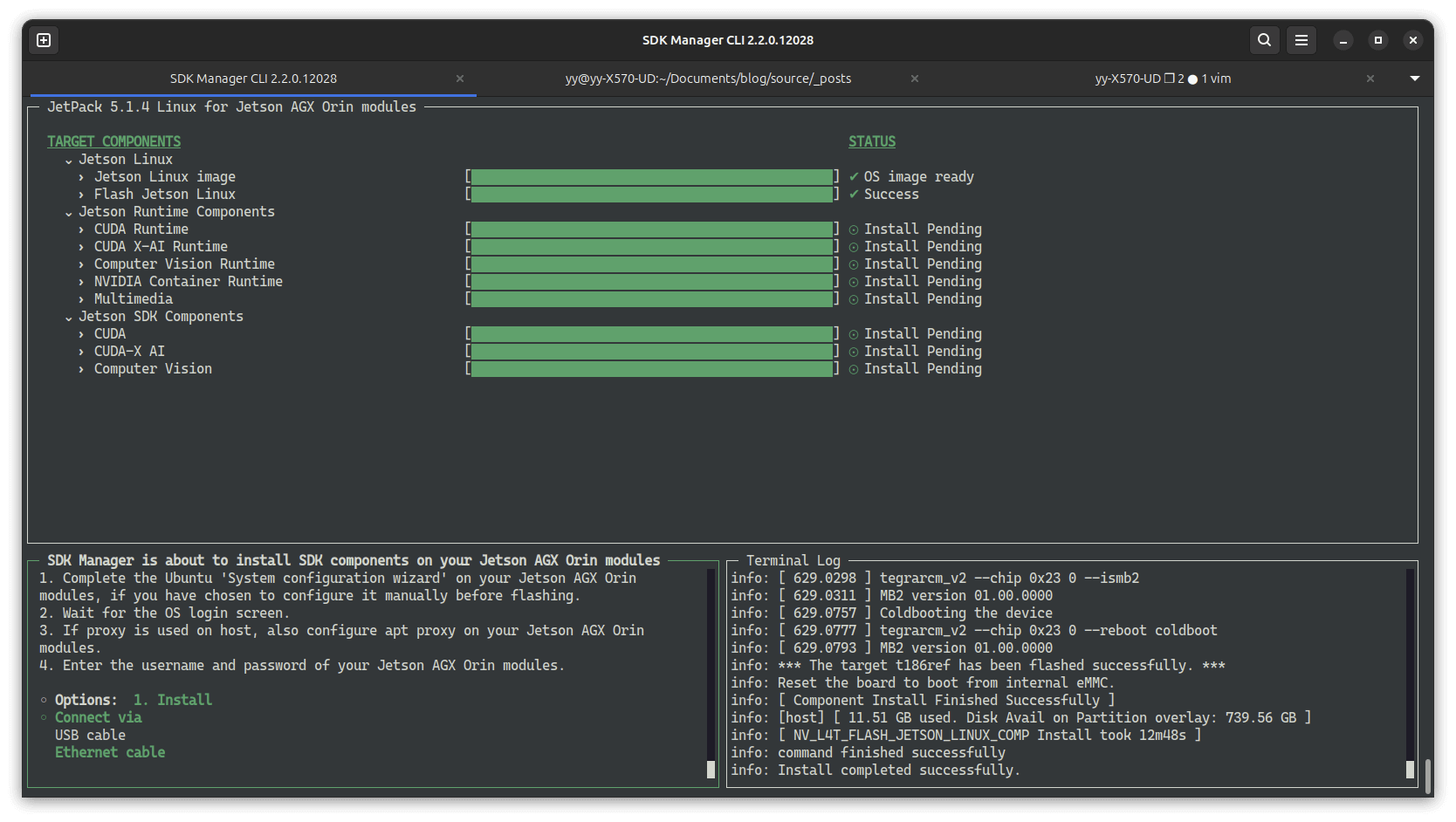Collapse the Jetson Linux group

click(68, 160)
